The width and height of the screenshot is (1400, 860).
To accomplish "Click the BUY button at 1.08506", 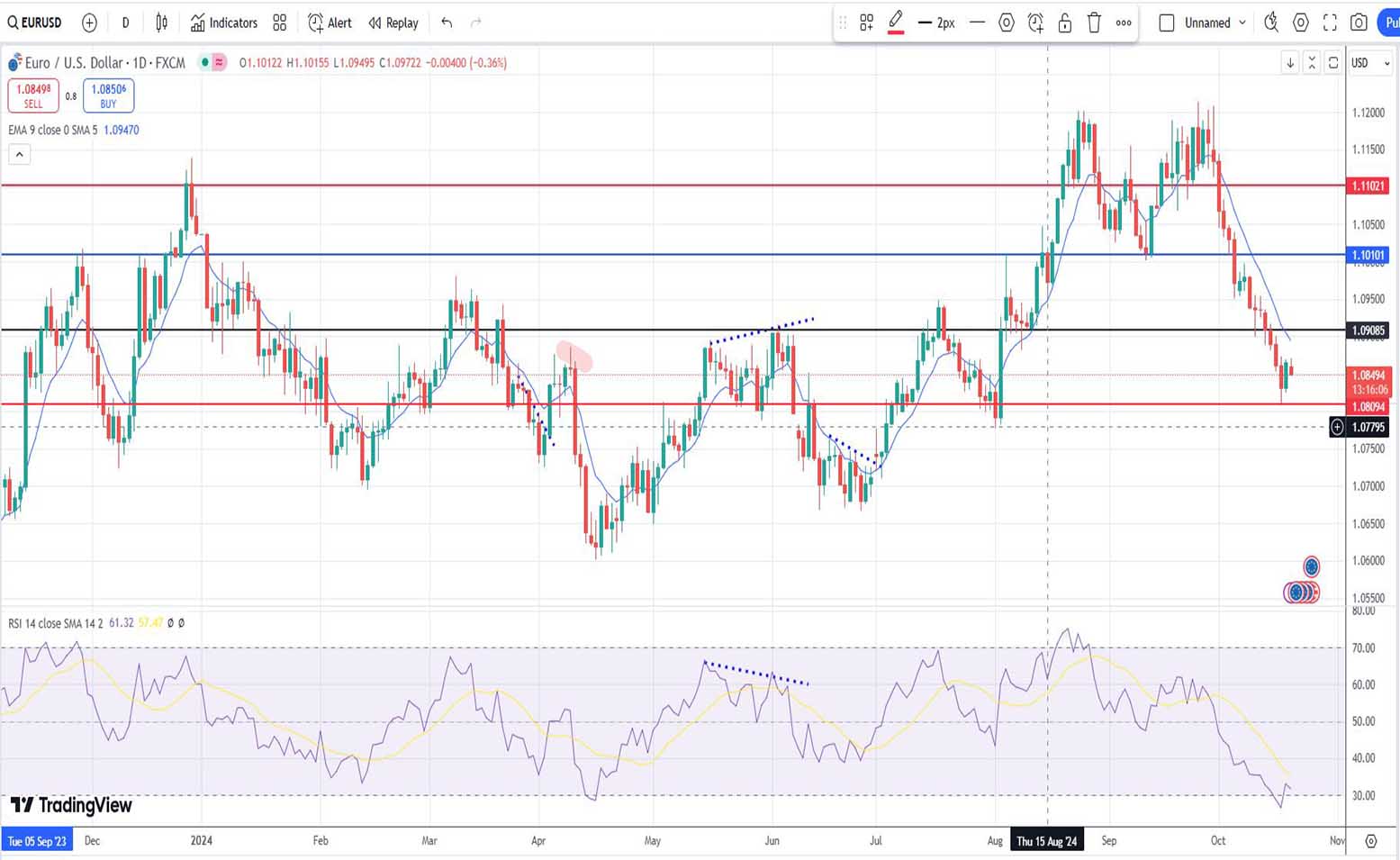I will point(108,95).
